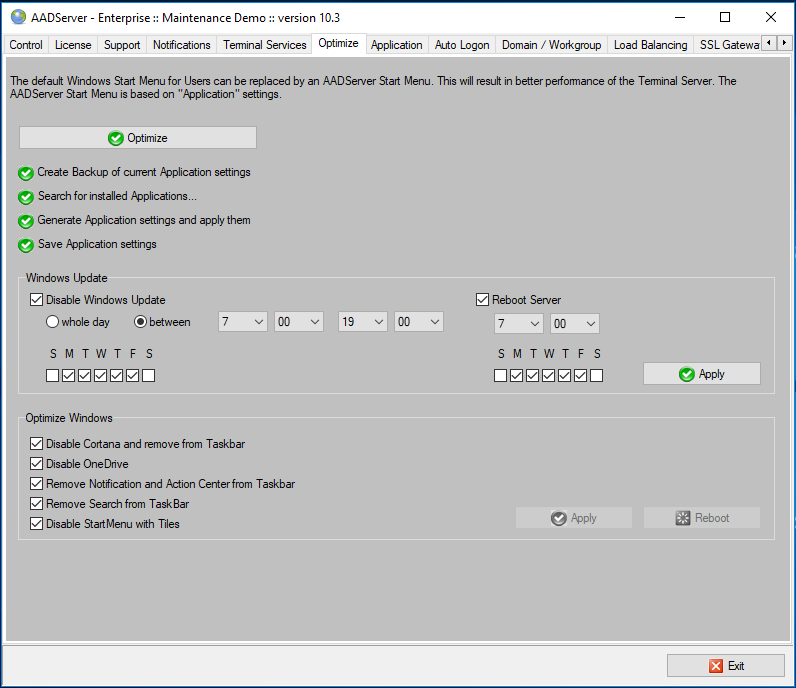Open Reboot Server minute dropdown
This screenshot has width=796, height=688.
tap(574, 323)
